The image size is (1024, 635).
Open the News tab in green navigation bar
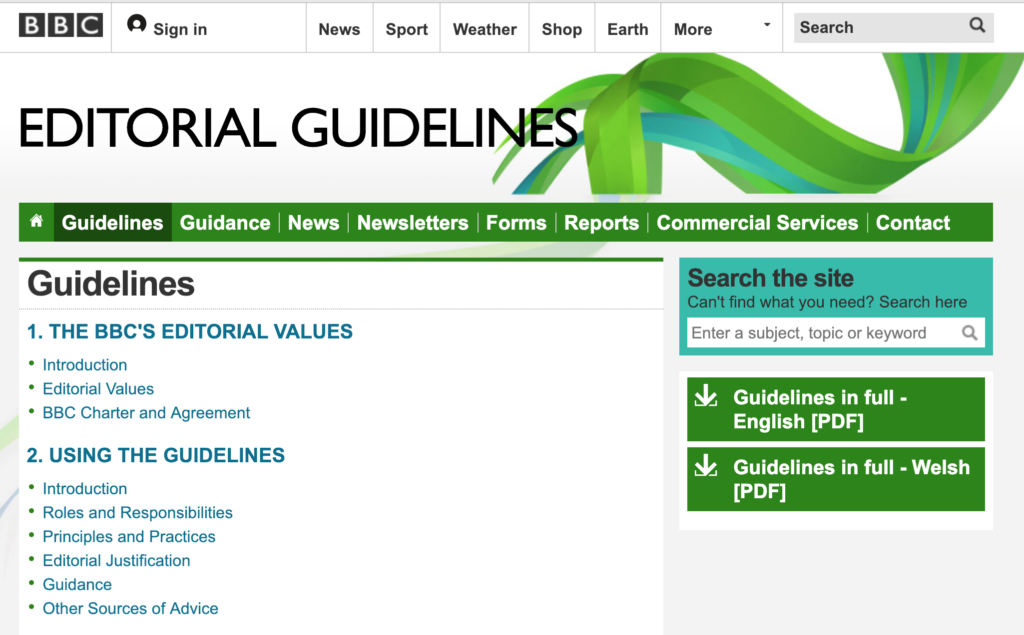(313, 223)
